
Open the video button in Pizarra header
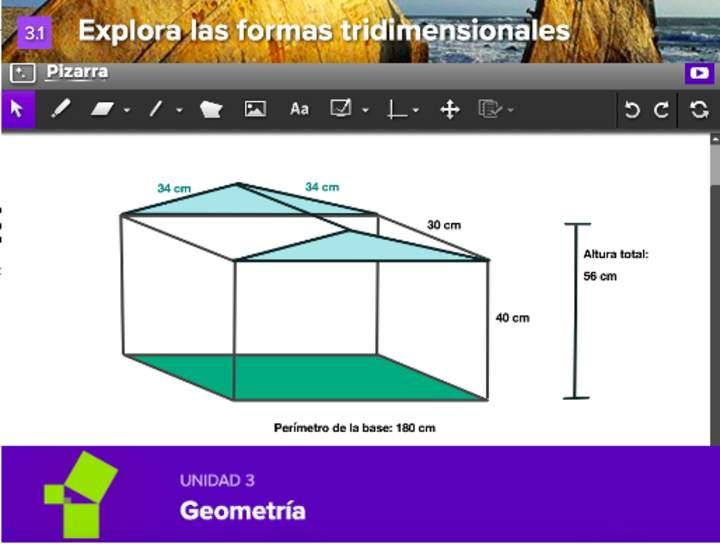[698, 73]
